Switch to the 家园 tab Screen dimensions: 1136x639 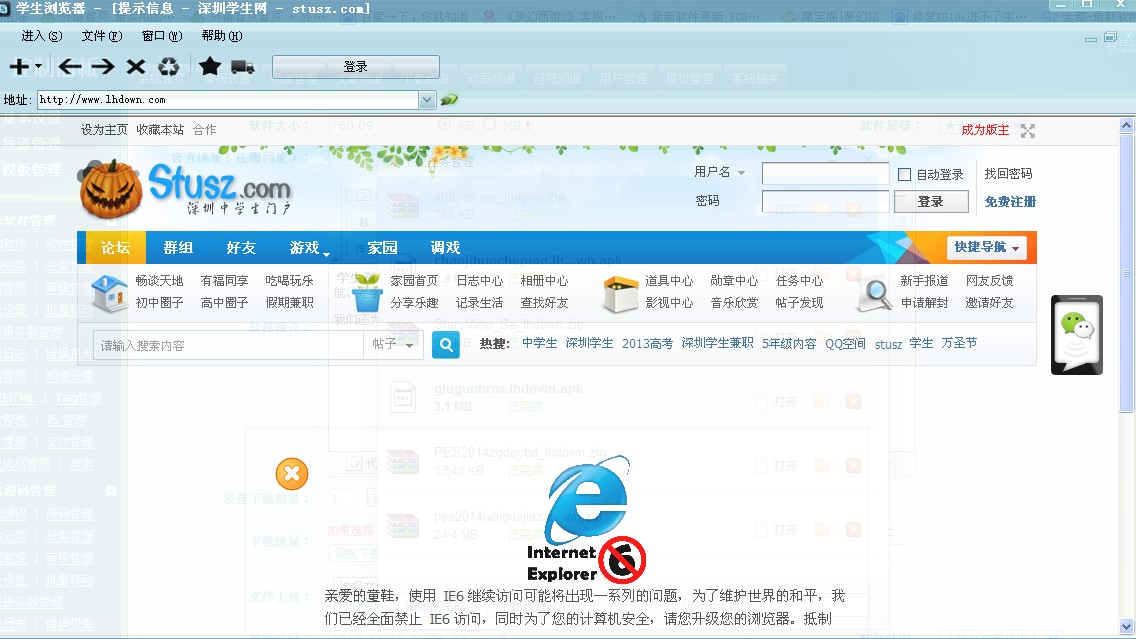383,248
